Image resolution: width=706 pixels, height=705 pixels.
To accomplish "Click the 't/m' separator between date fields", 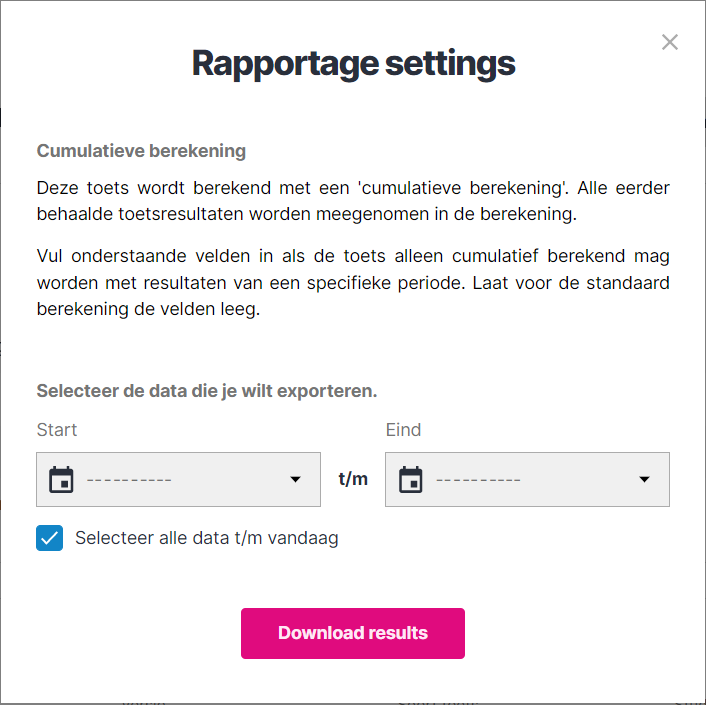I will tap(353, 479).
